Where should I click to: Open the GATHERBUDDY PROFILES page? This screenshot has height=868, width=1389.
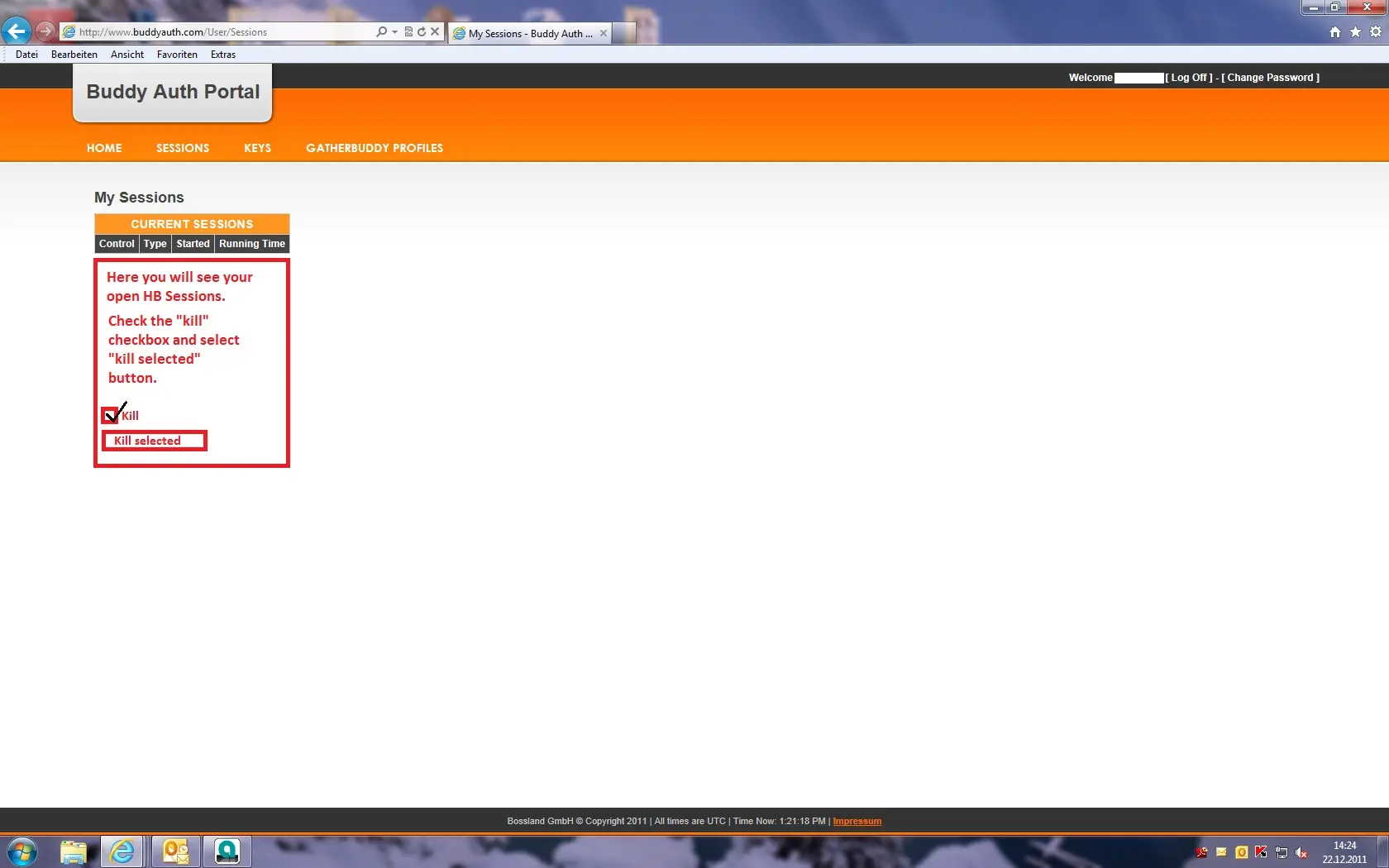click(x=374, y=148)
